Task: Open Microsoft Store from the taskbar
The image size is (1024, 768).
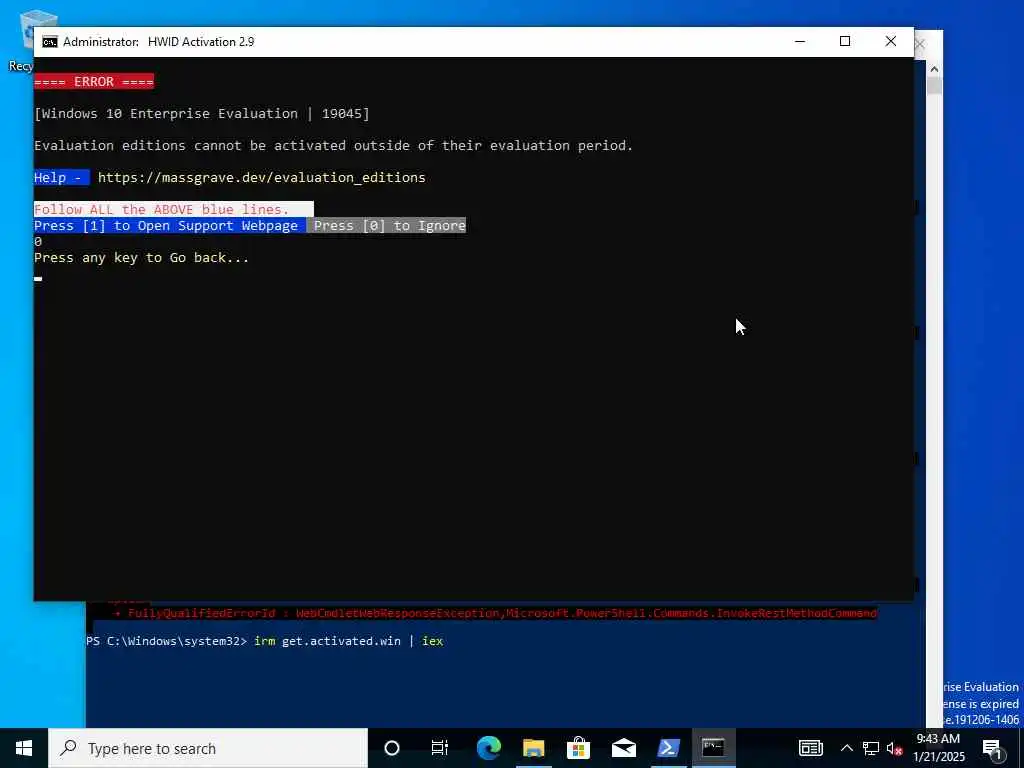Action: pyautogui.click(x=579, y=748)
